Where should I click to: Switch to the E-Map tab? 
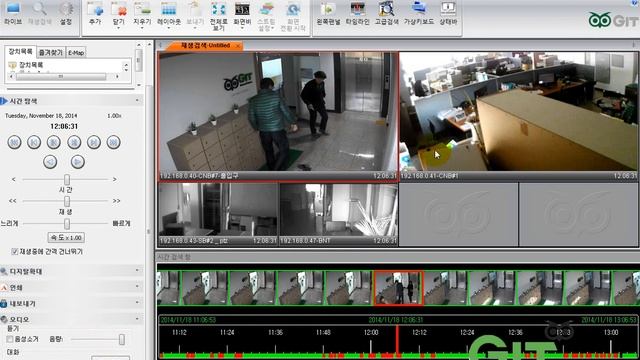click(x=76, y=53)
